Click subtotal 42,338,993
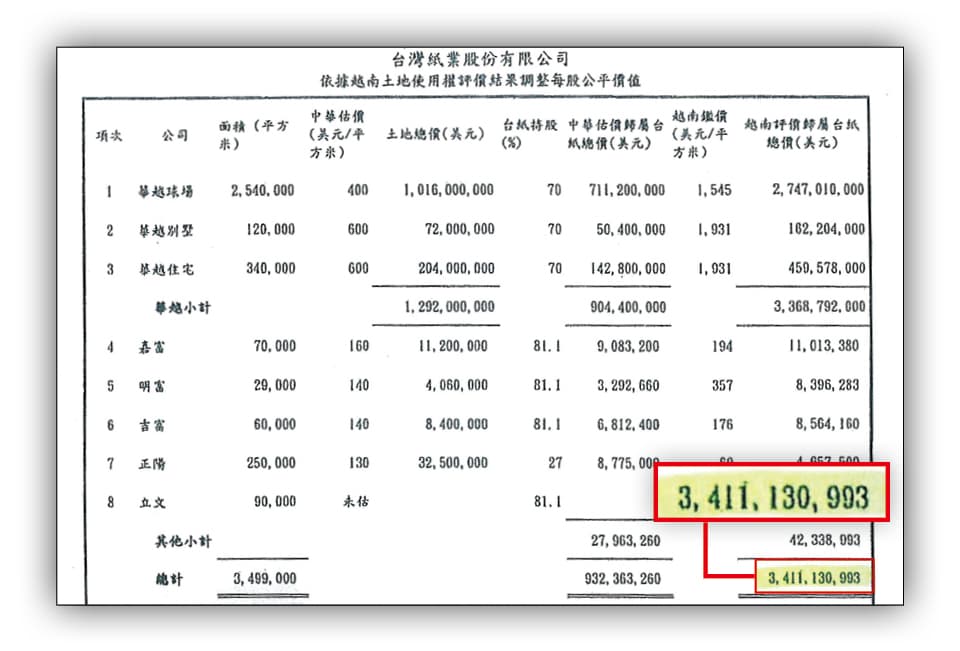 (x=825, y=540)
